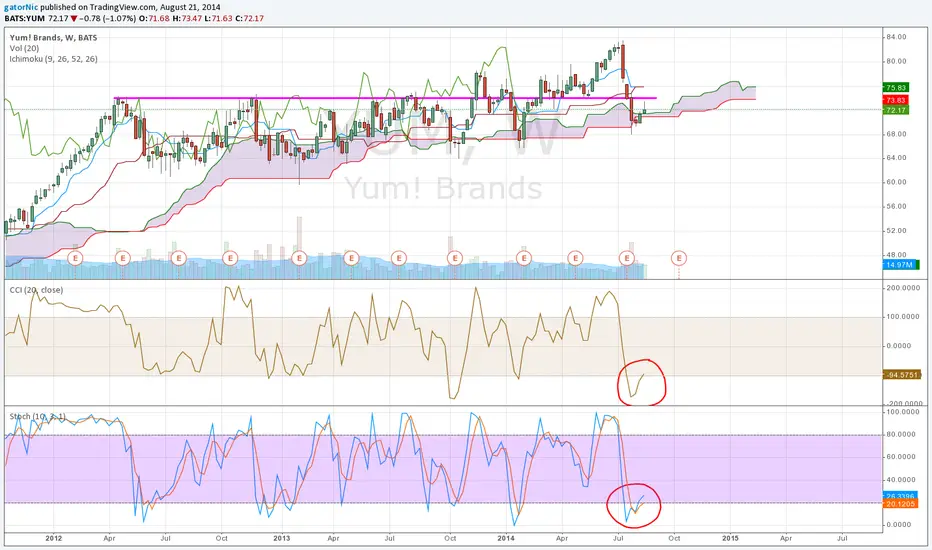
Task: Click the 68.00 price axis label
Action: point(896,134)
